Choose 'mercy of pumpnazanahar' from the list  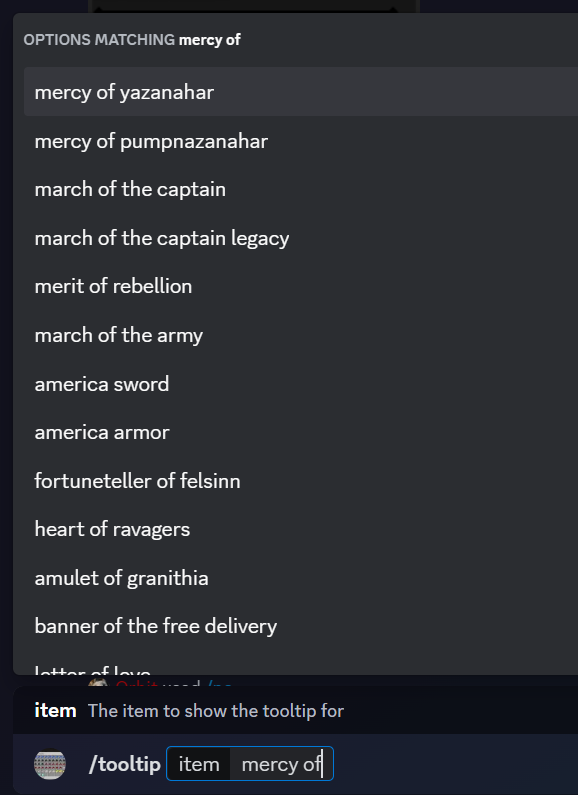pos(301,140)
